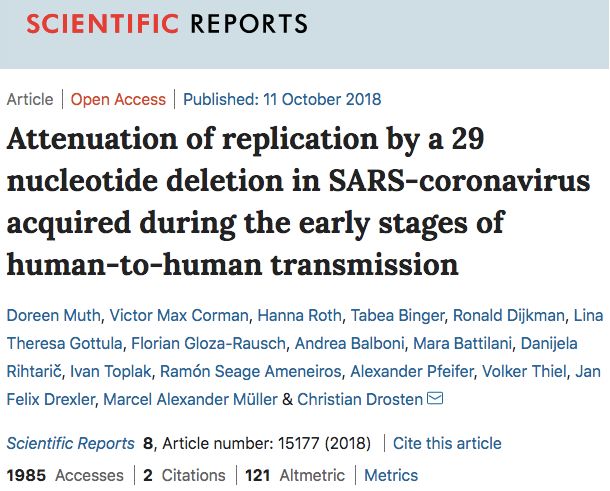610x491 pixels.
Task: Click the email envelope icon after Christian Drosten
Action: pyautogui.click(x=435, y=400)
